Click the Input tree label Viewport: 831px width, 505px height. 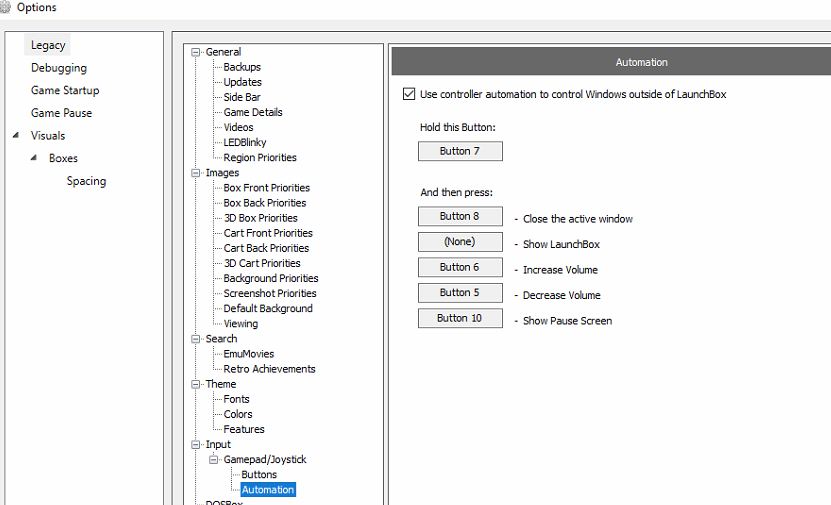[218, 445]
